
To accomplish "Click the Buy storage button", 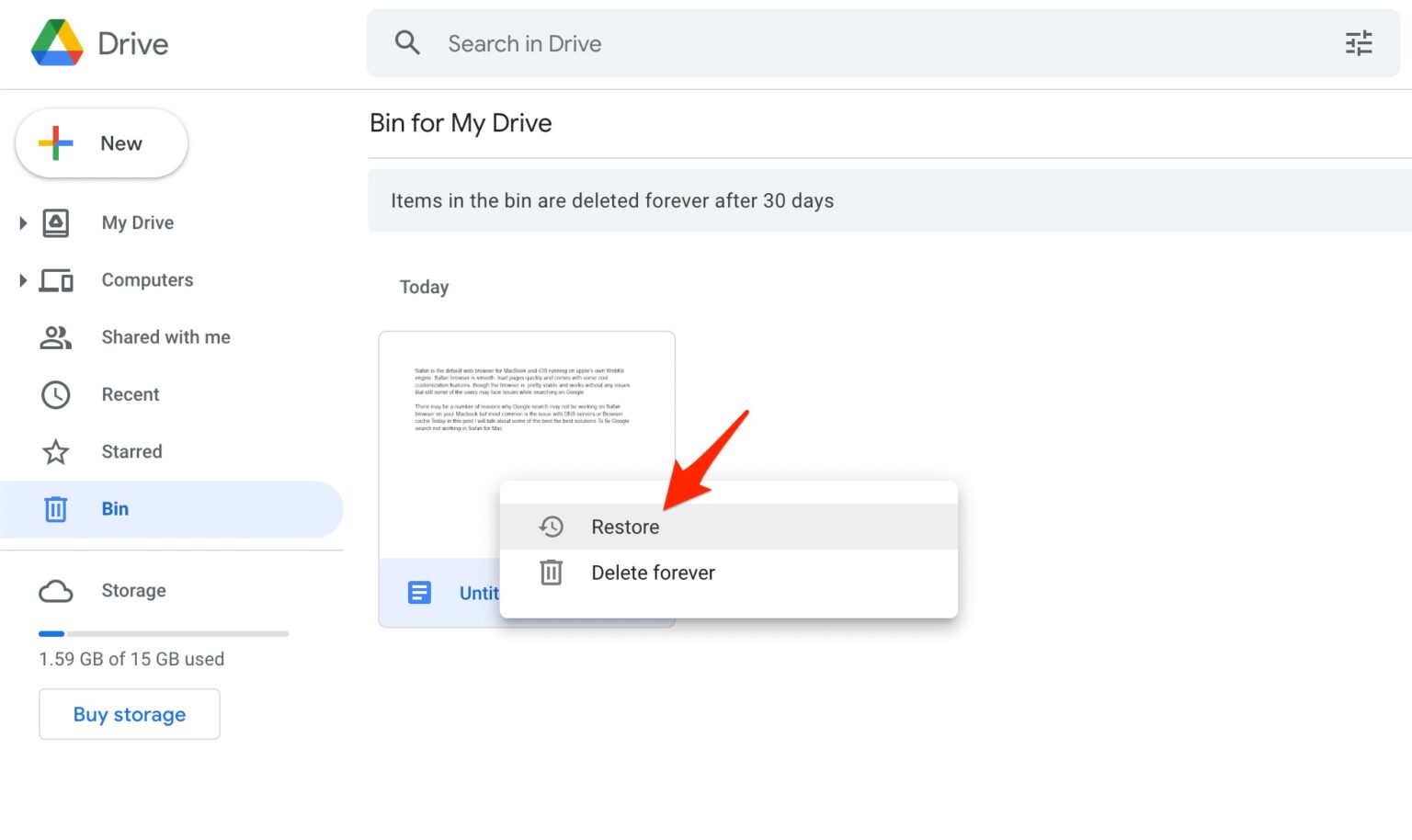I will 129,714.
